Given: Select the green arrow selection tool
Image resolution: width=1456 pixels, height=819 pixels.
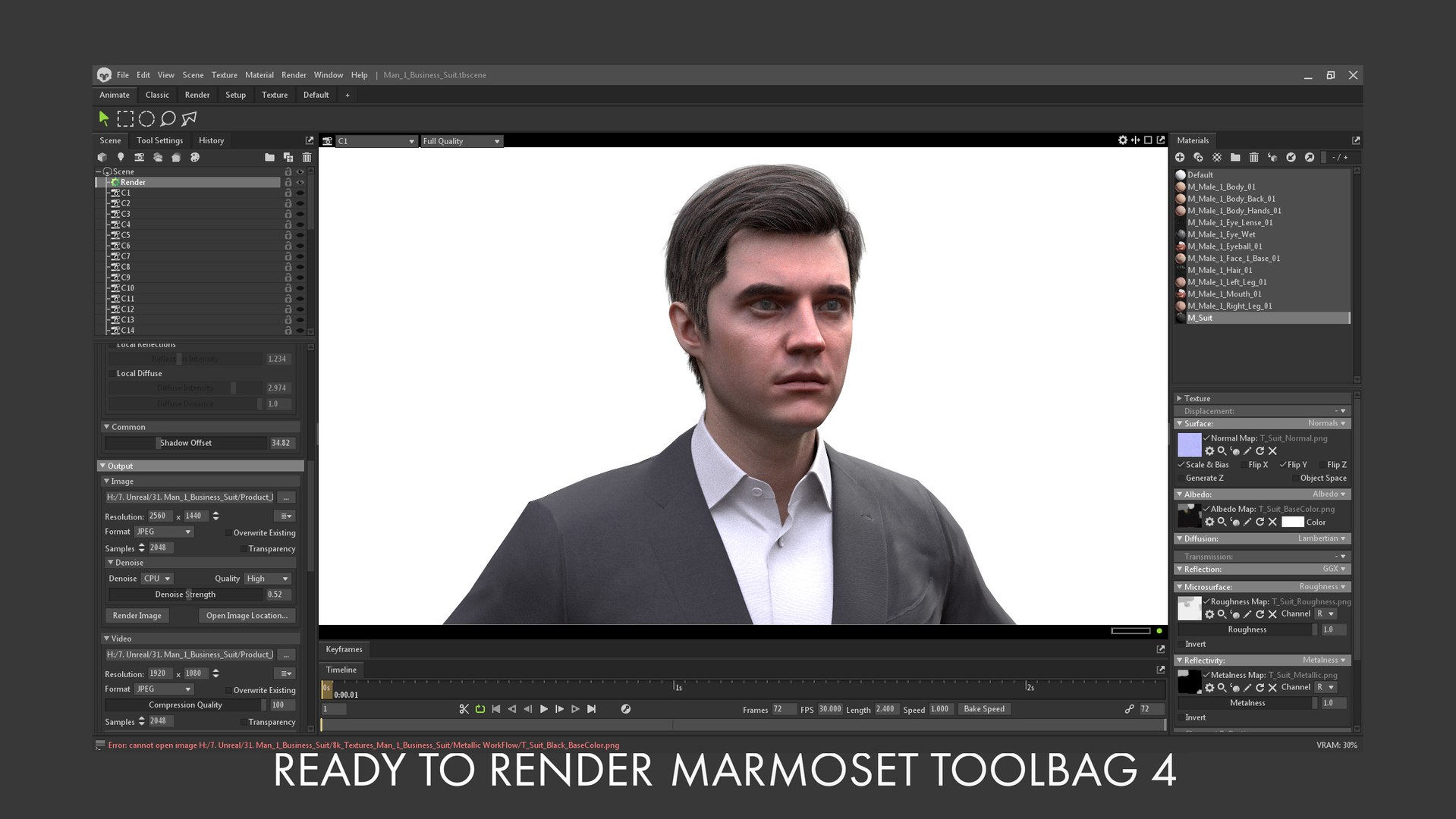Looking at the screenshot, I should [x=104, y=118].
